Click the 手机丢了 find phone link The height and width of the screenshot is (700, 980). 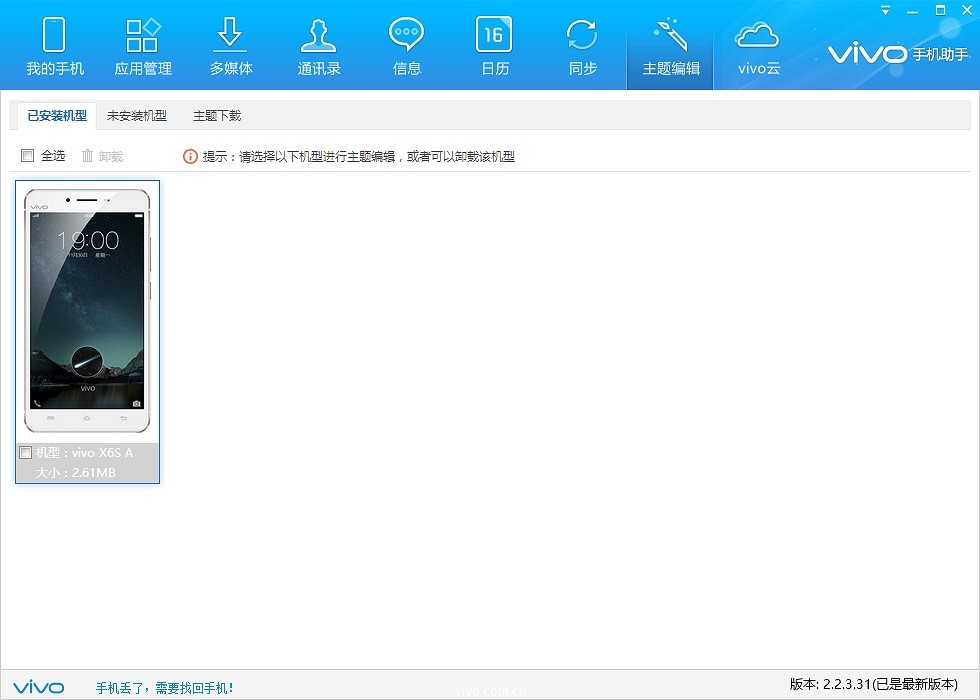coord(164,688)
